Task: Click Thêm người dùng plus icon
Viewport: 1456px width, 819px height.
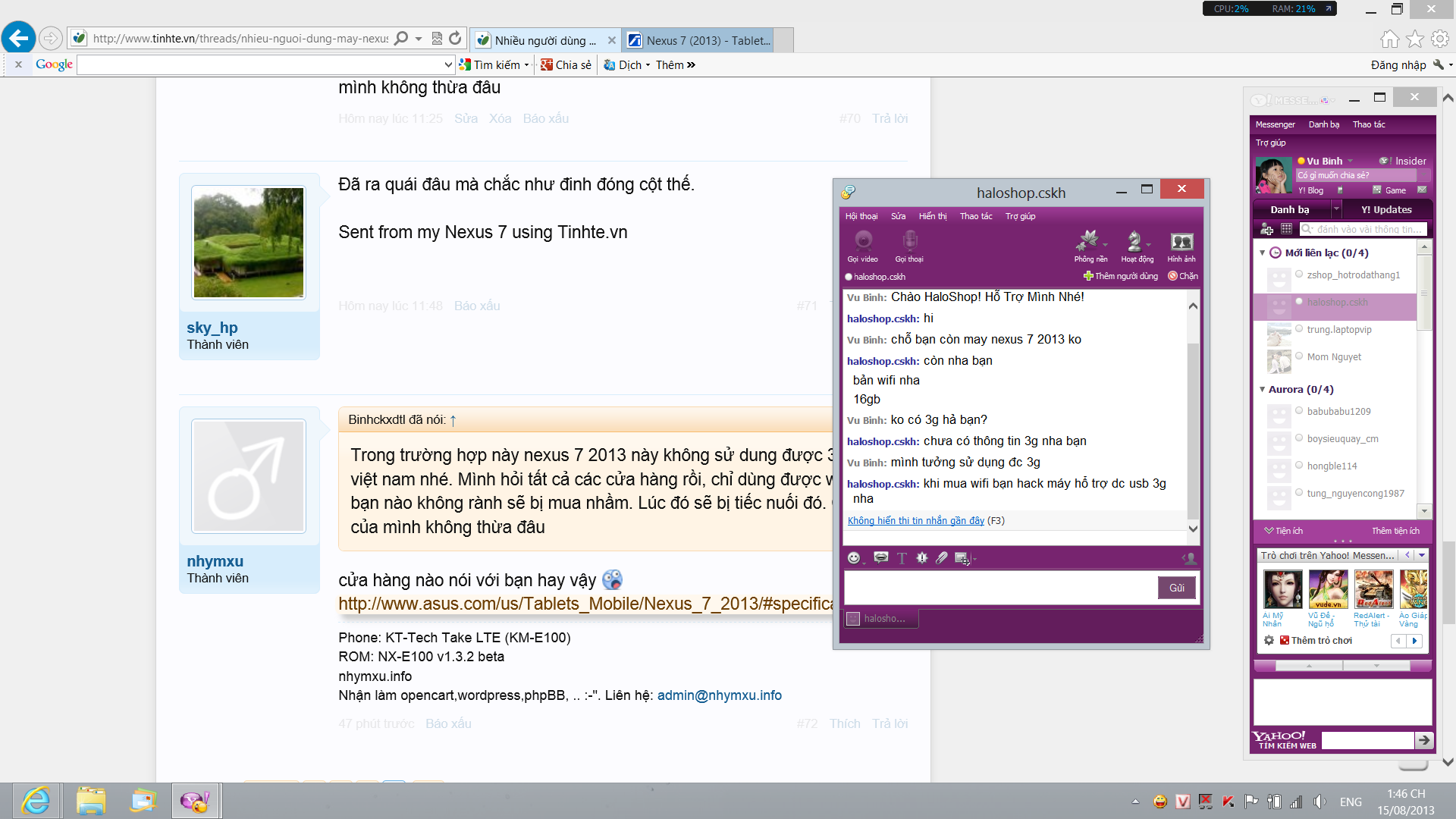Action: [x=1088, y=276]
